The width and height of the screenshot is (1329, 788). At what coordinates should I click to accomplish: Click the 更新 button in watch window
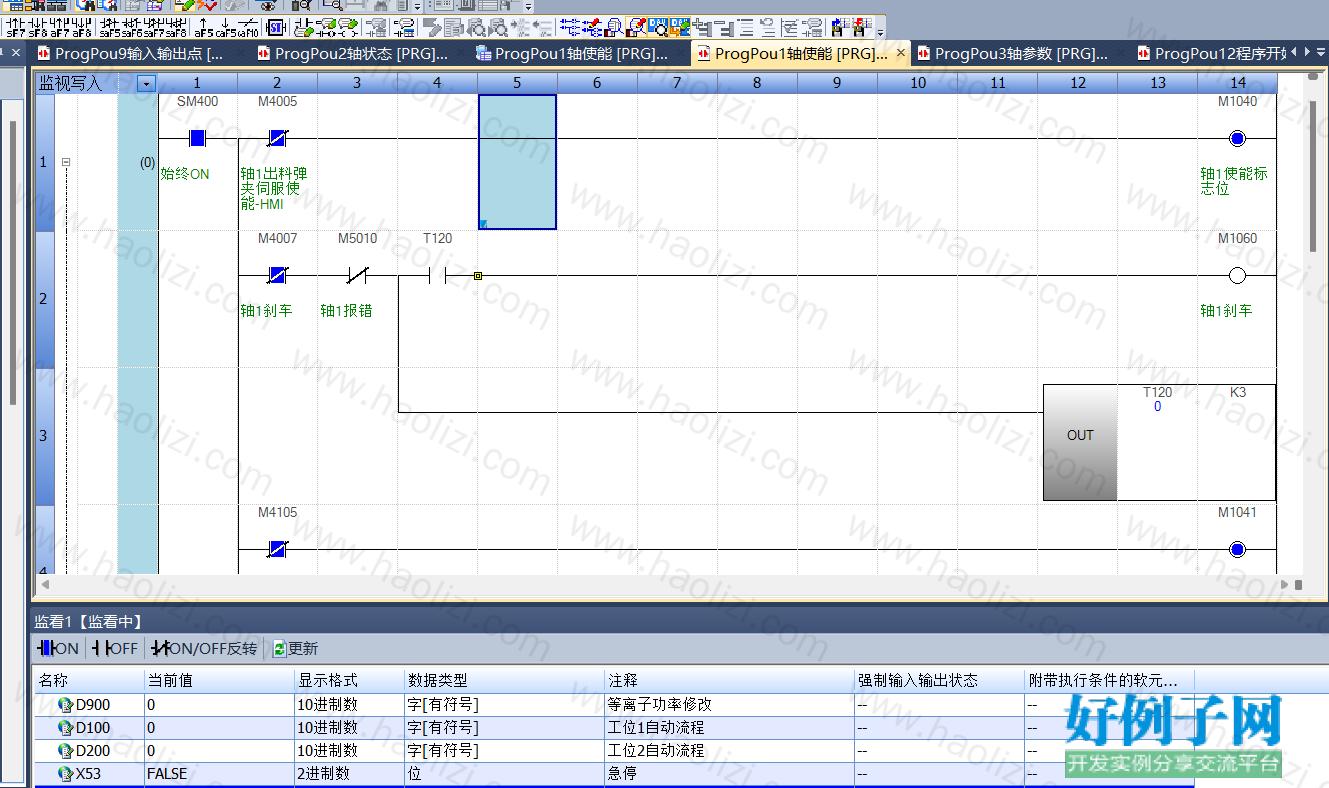click(x=295, y=648)
